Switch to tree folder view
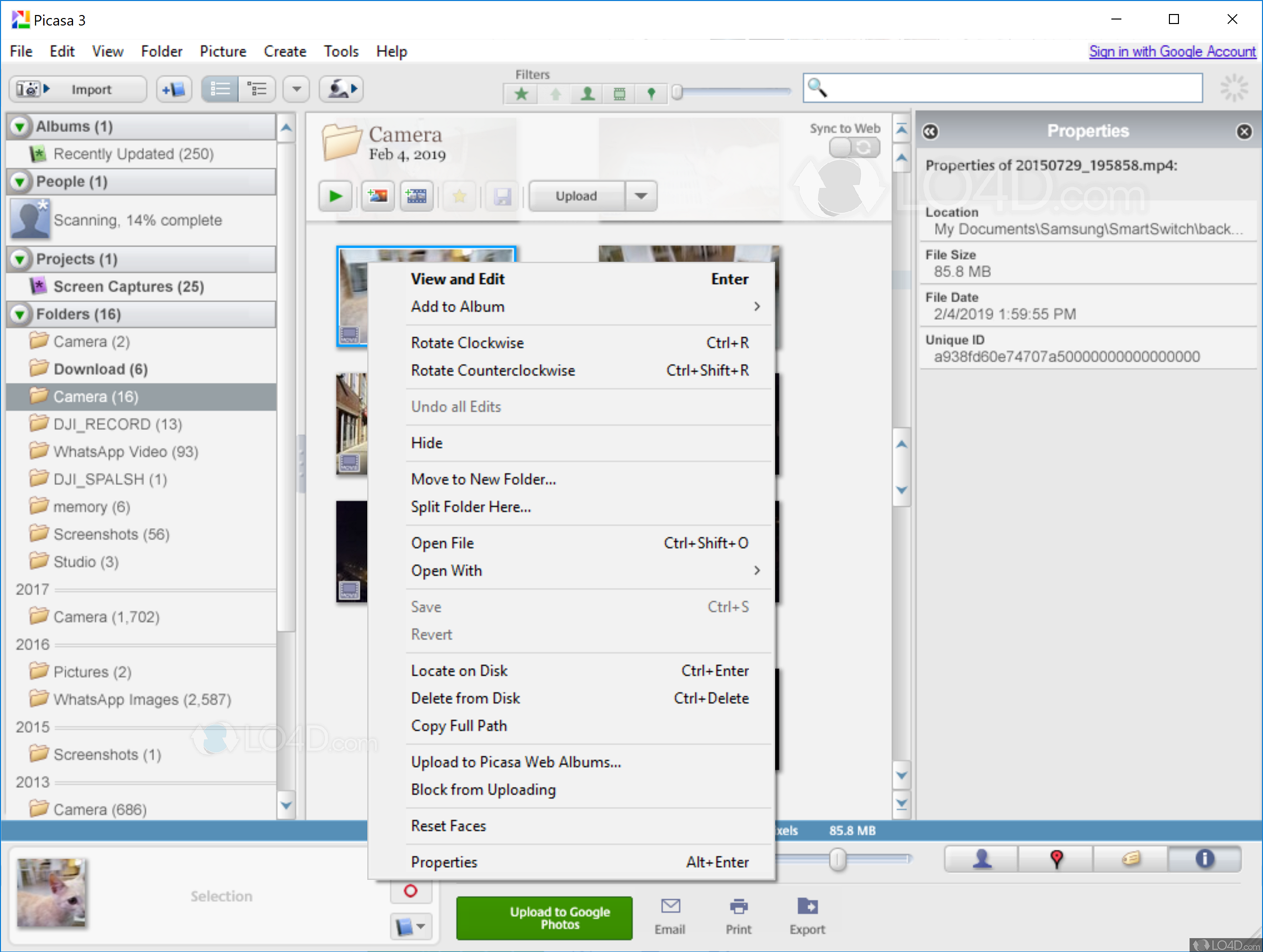This screenshot has height=952, width=1263. tap(257, 89)
